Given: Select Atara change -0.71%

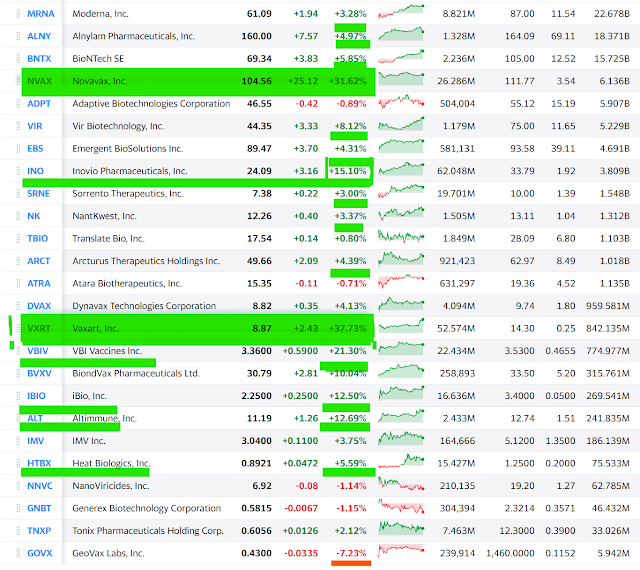Looking at the screenshot, I should click(x=351, y=283).
